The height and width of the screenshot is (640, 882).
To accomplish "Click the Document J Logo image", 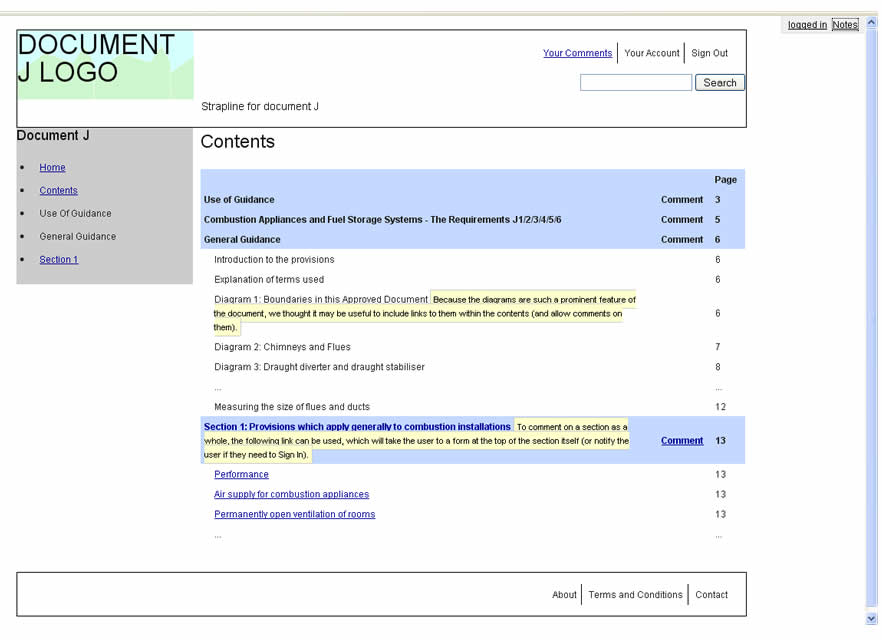I will pos(105,65).
